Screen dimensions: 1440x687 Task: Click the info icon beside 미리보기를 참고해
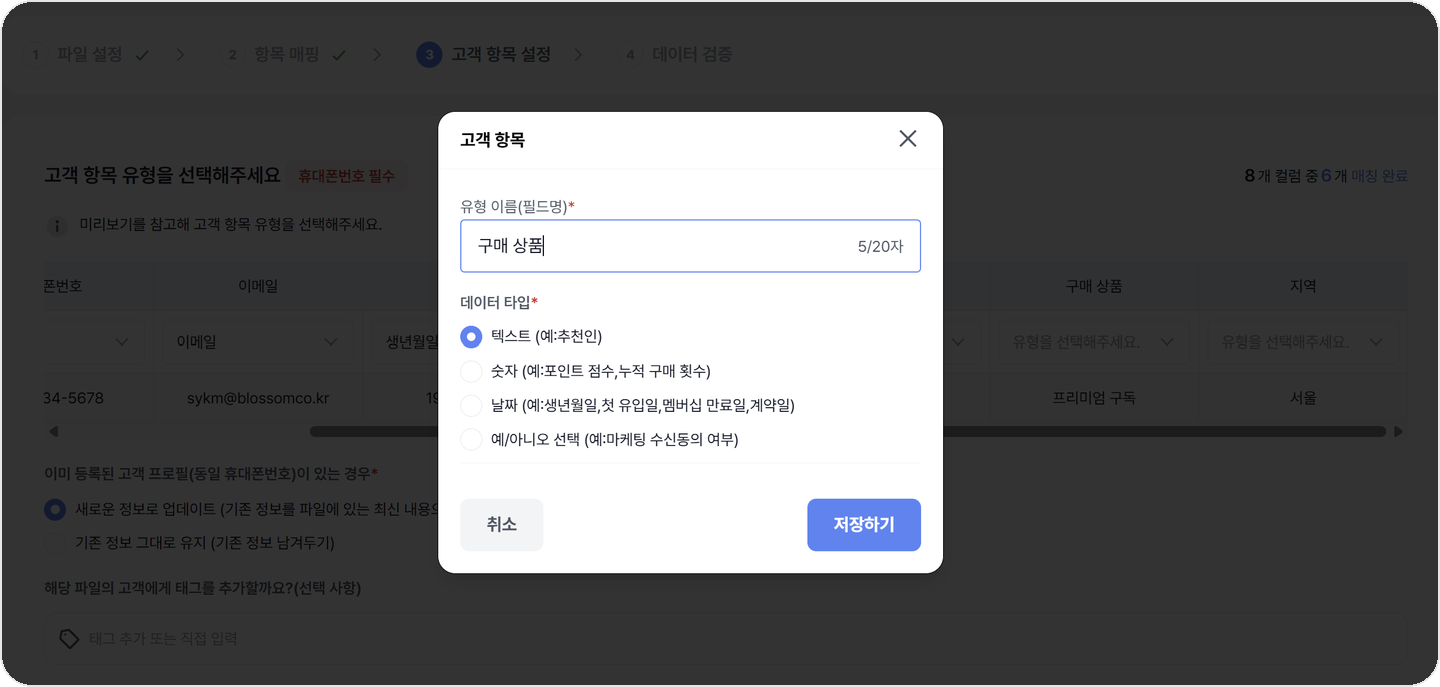click(x=59, y=226)
